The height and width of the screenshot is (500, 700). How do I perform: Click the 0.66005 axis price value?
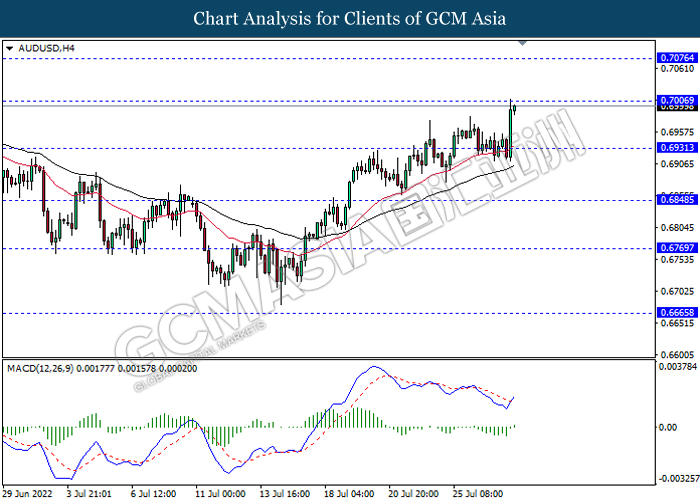[x=677, y=355]
